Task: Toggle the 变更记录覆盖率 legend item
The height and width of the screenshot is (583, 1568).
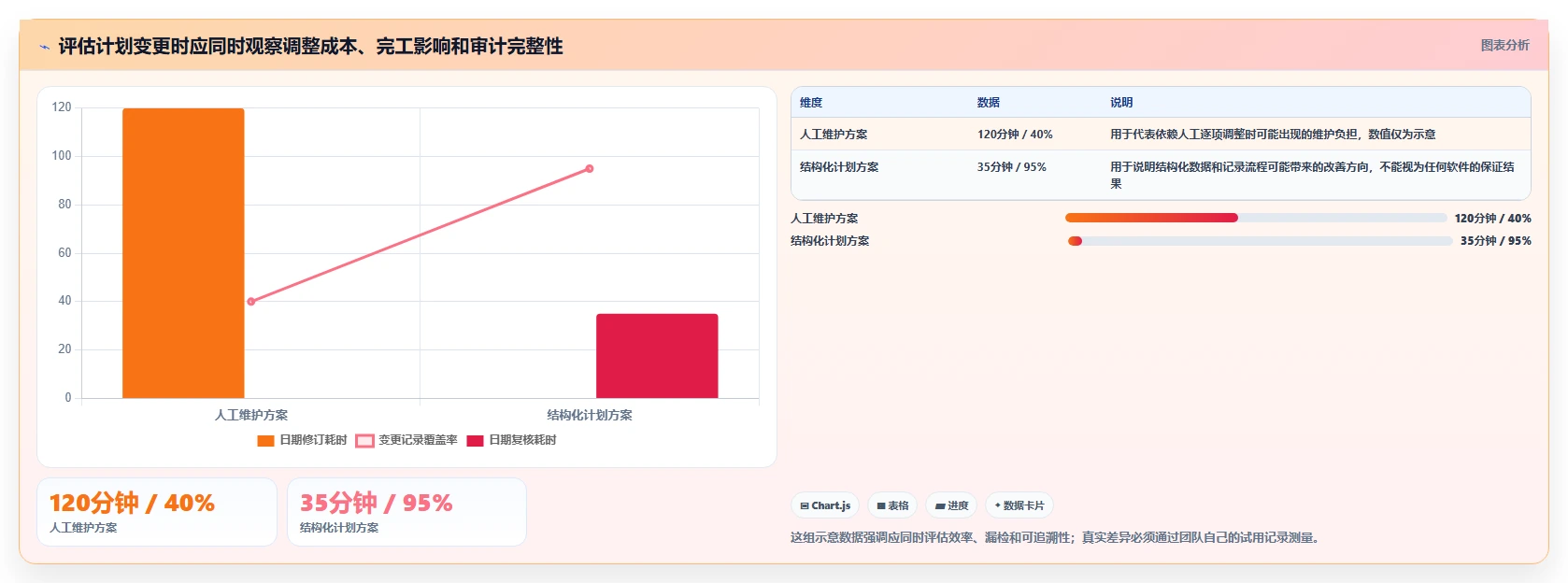Action: [406, 440]
